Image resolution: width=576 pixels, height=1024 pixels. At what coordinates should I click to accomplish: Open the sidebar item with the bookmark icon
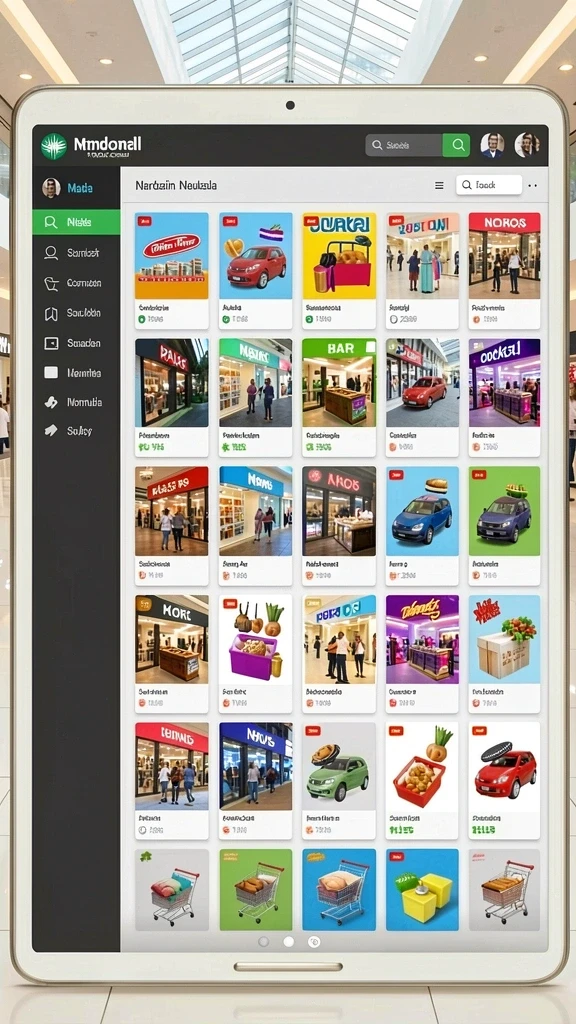coord(76,313)
